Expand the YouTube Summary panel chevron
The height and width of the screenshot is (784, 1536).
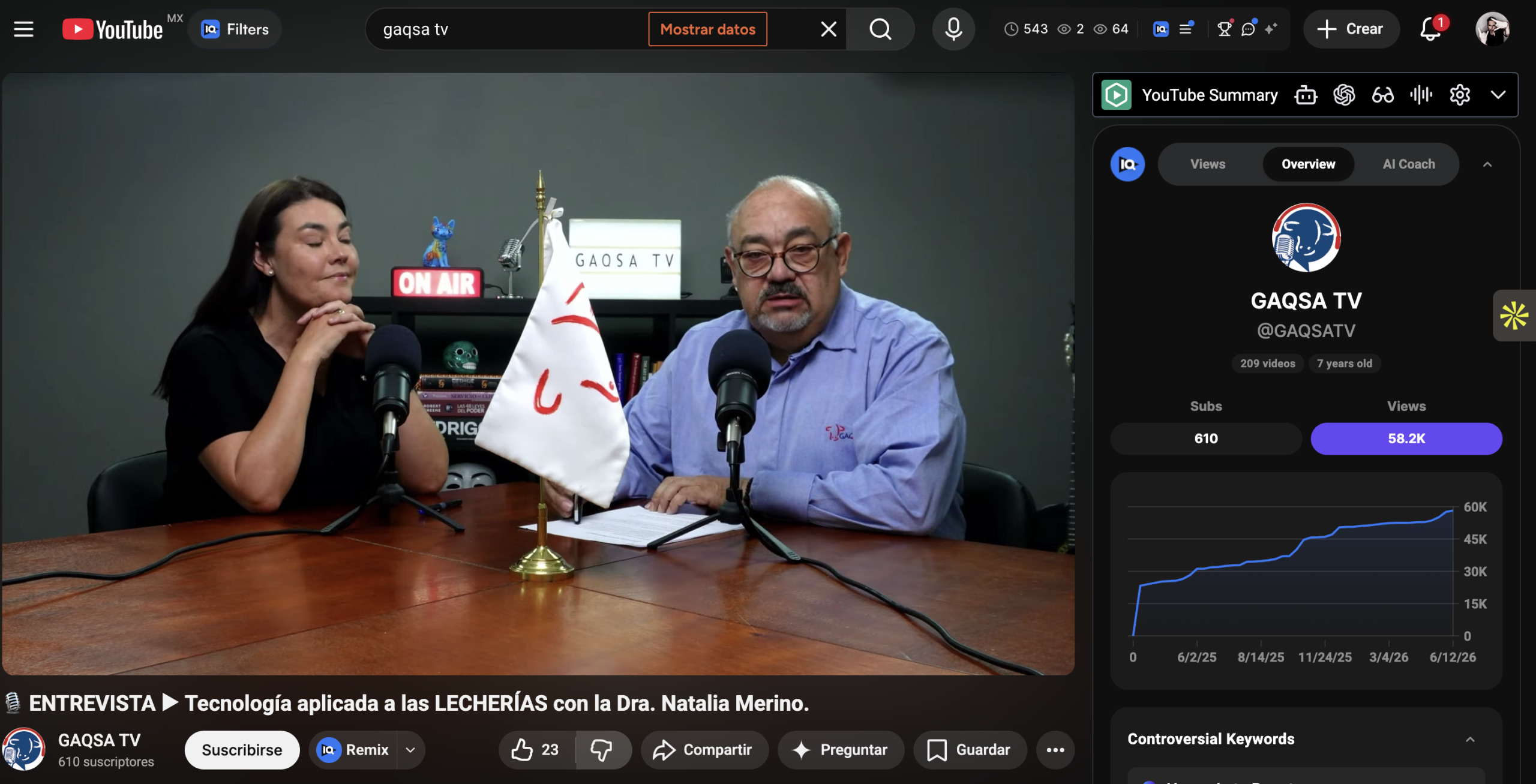tap(1498, 95)
